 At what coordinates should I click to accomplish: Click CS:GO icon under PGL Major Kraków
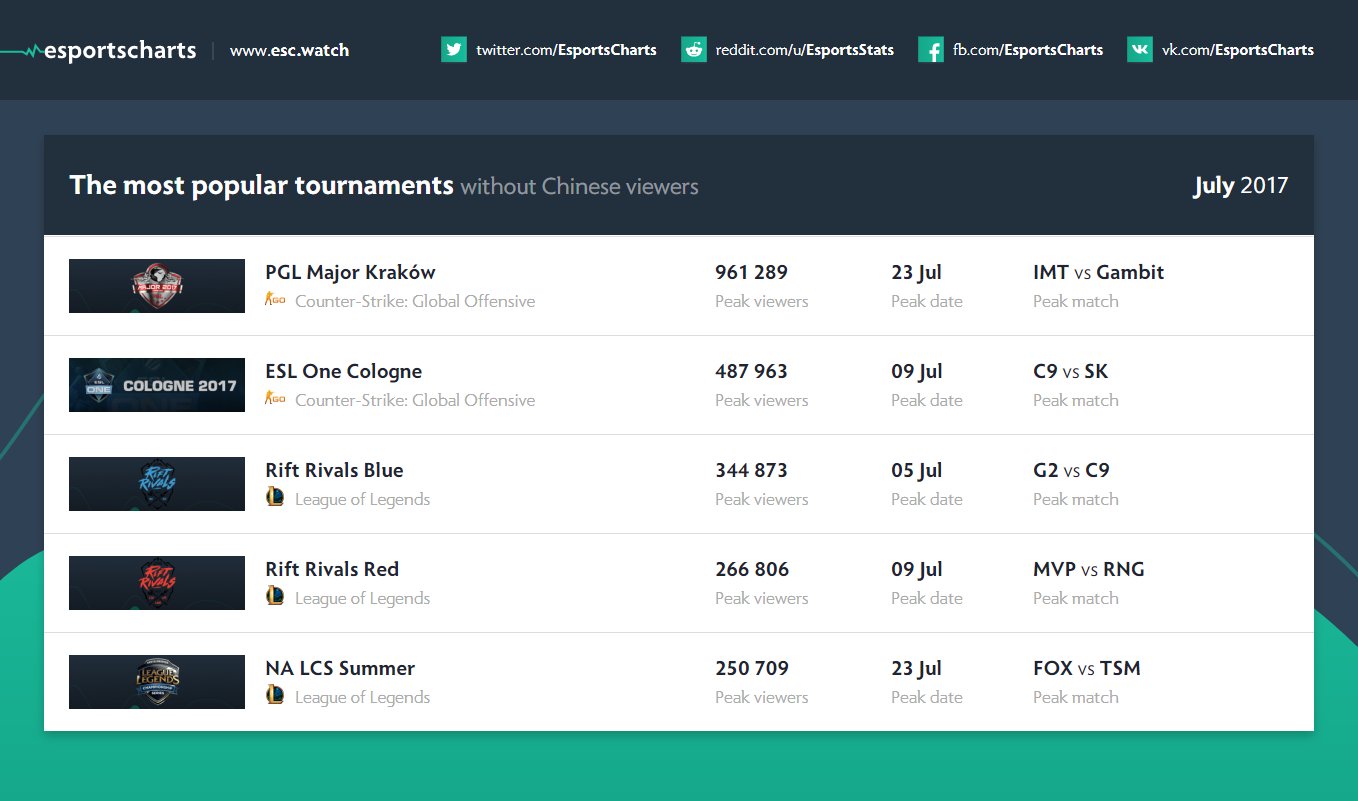pyautogui.click(x=275, y=300)
